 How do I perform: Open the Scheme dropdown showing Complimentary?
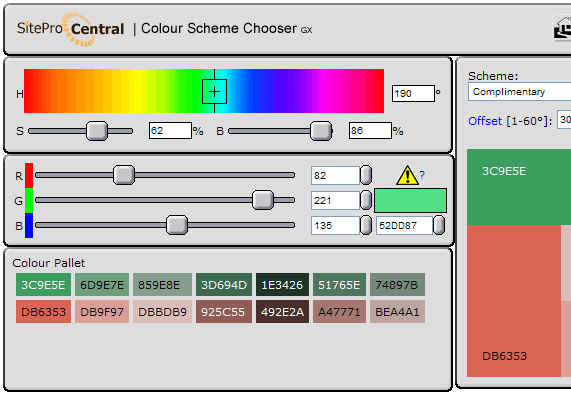(520, 92)
